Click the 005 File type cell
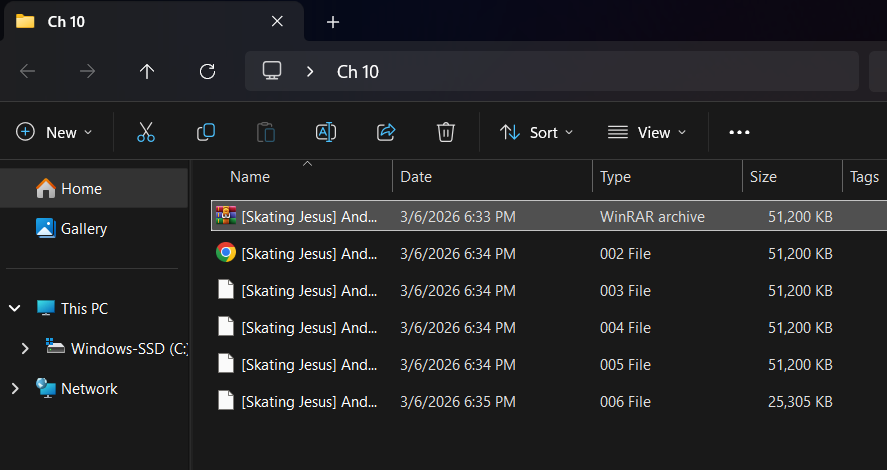 pyautogui.click(x=625, y=365)
